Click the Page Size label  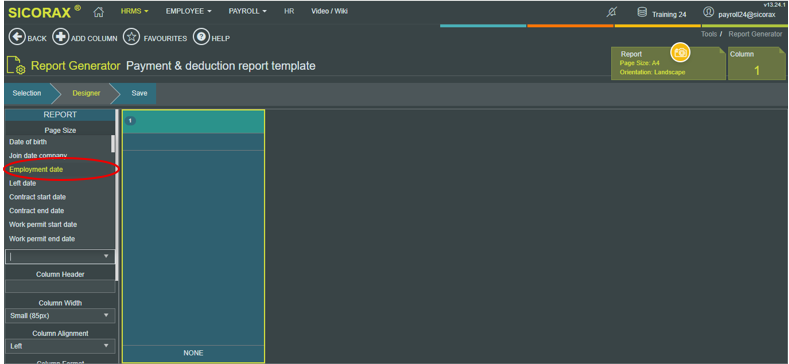pyautogui.click(x=60, y=130)
